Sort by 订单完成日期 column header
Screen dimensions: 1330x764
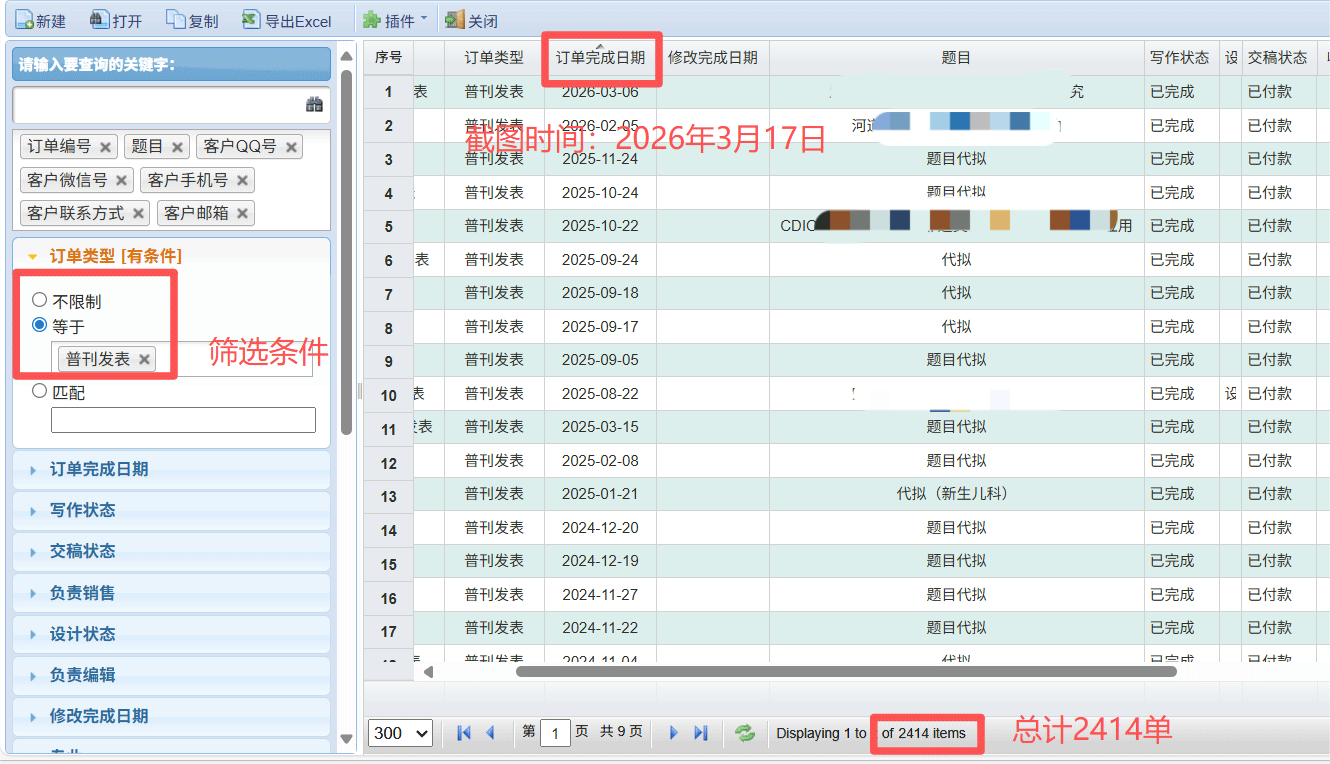600,58
